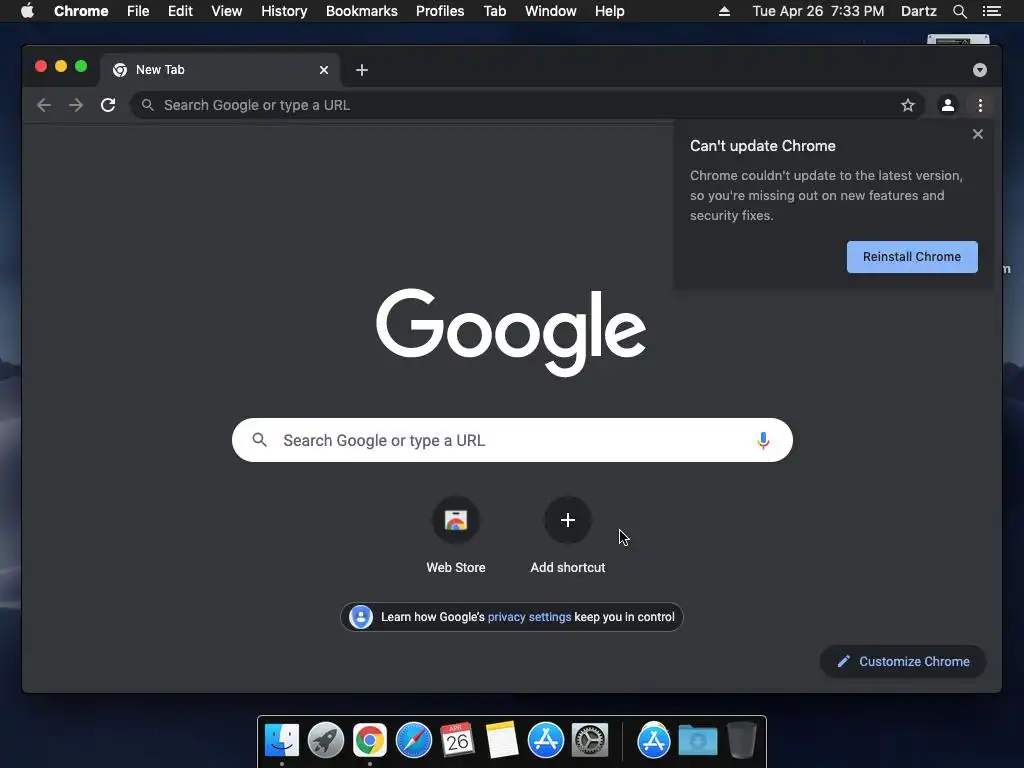The height and width of the screenshot is (768, 1024).
Task: Open Notes from the Dock
Action: (502, 741)
